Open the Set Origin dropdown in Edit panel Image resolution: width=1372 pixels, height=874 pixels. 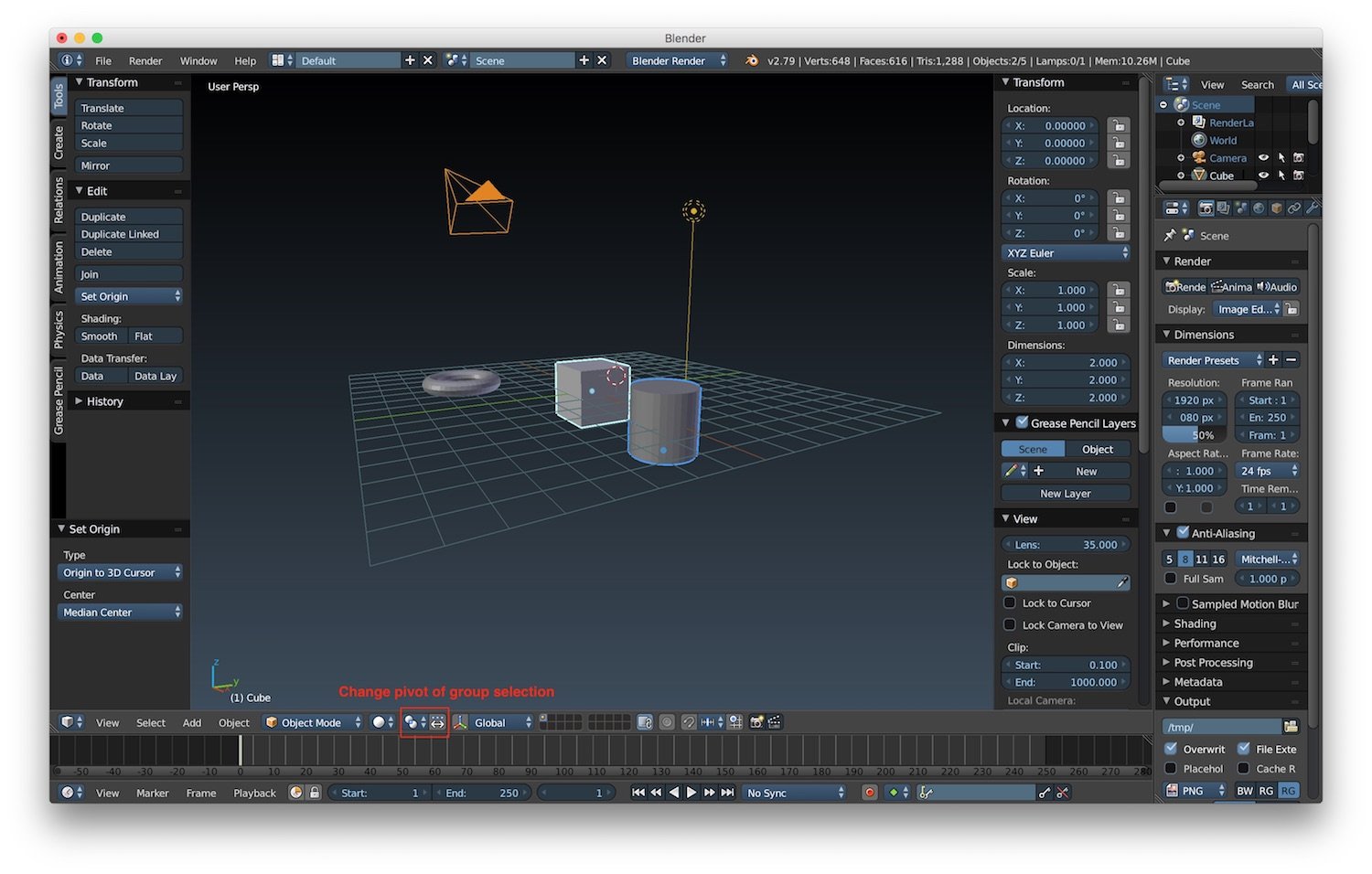click(x=129, y=296)
